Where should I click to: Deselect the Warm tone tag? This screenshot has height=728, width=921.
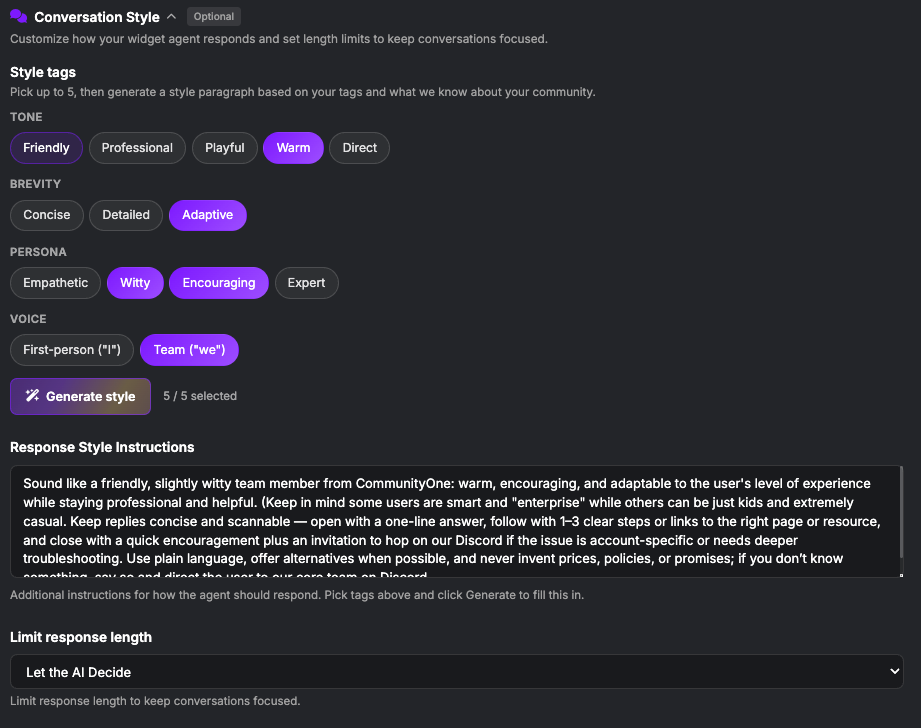293,148
